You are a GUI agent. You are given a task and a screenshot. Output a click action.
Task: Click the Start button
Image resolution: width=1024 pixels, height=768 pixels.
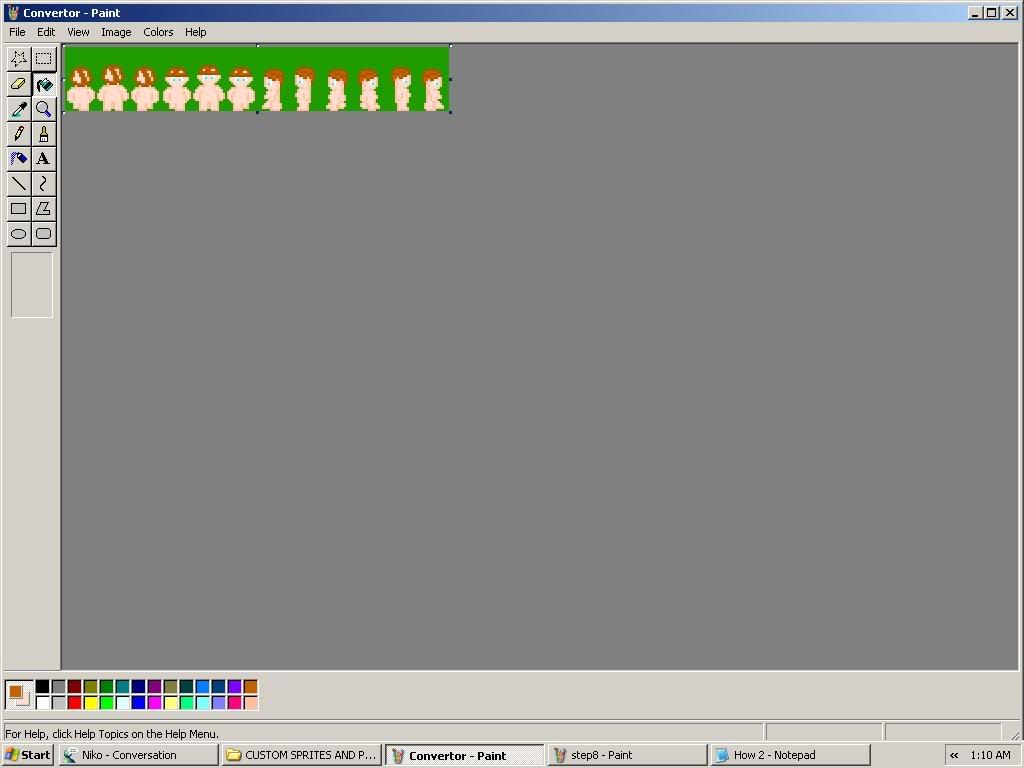point(27,755)
